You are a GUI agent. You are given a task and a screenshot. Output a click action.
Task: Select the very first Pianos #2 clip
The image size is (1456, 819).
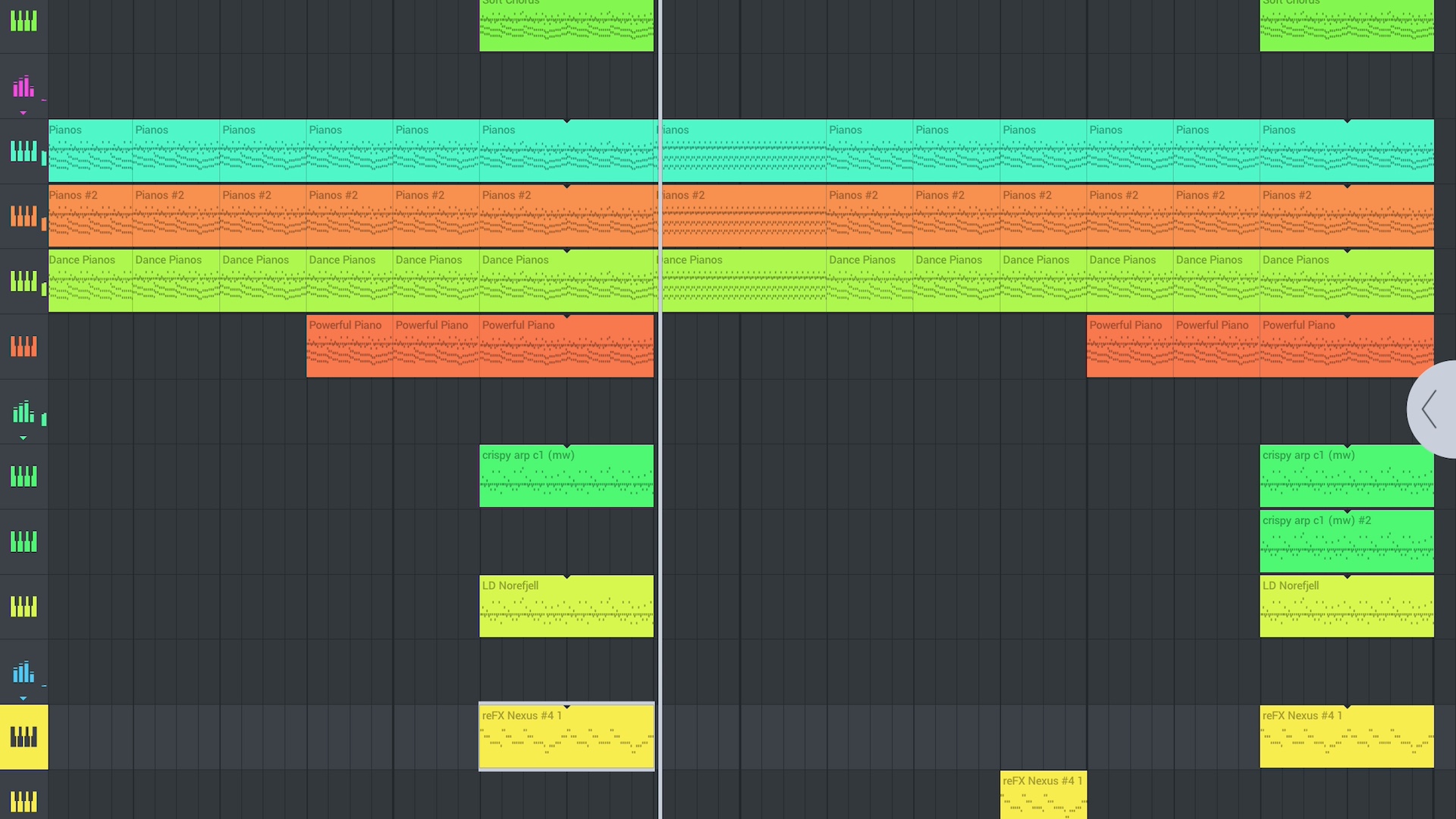tap(90, 216)
